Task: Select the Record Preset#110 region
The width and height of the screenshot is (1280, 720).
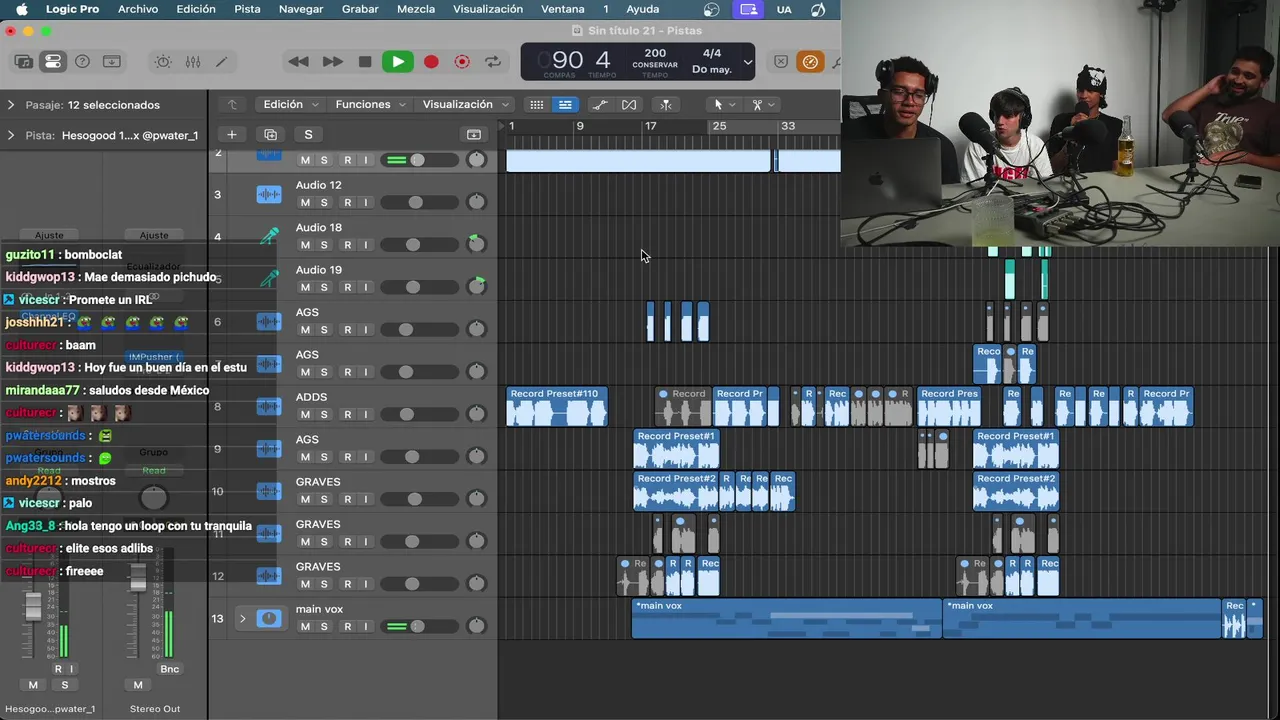Action: pyautogui.click(x=557, y=406)
